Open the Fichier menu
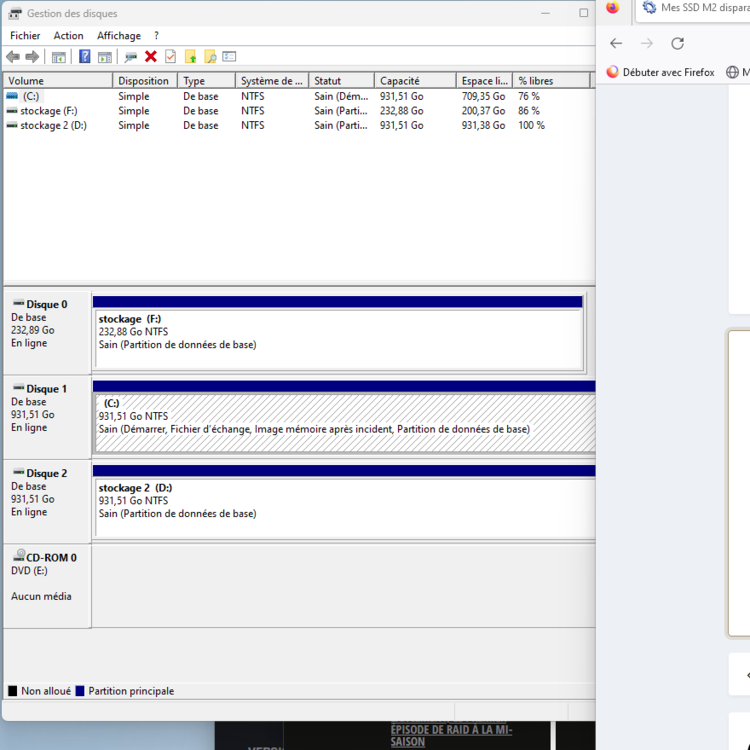The image size is (750, 750). pyautogui.click(x=25, y=36)
